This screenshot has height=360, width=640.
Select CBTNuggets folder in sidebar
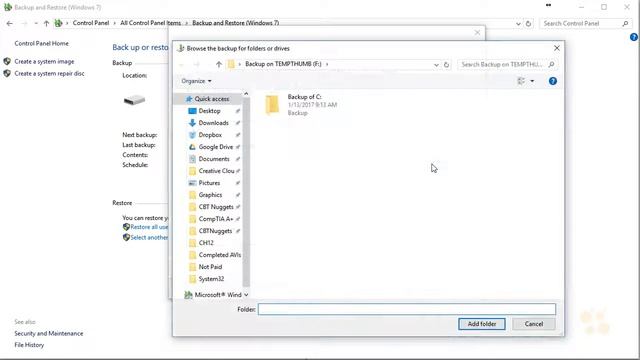(x=215, y=231)
